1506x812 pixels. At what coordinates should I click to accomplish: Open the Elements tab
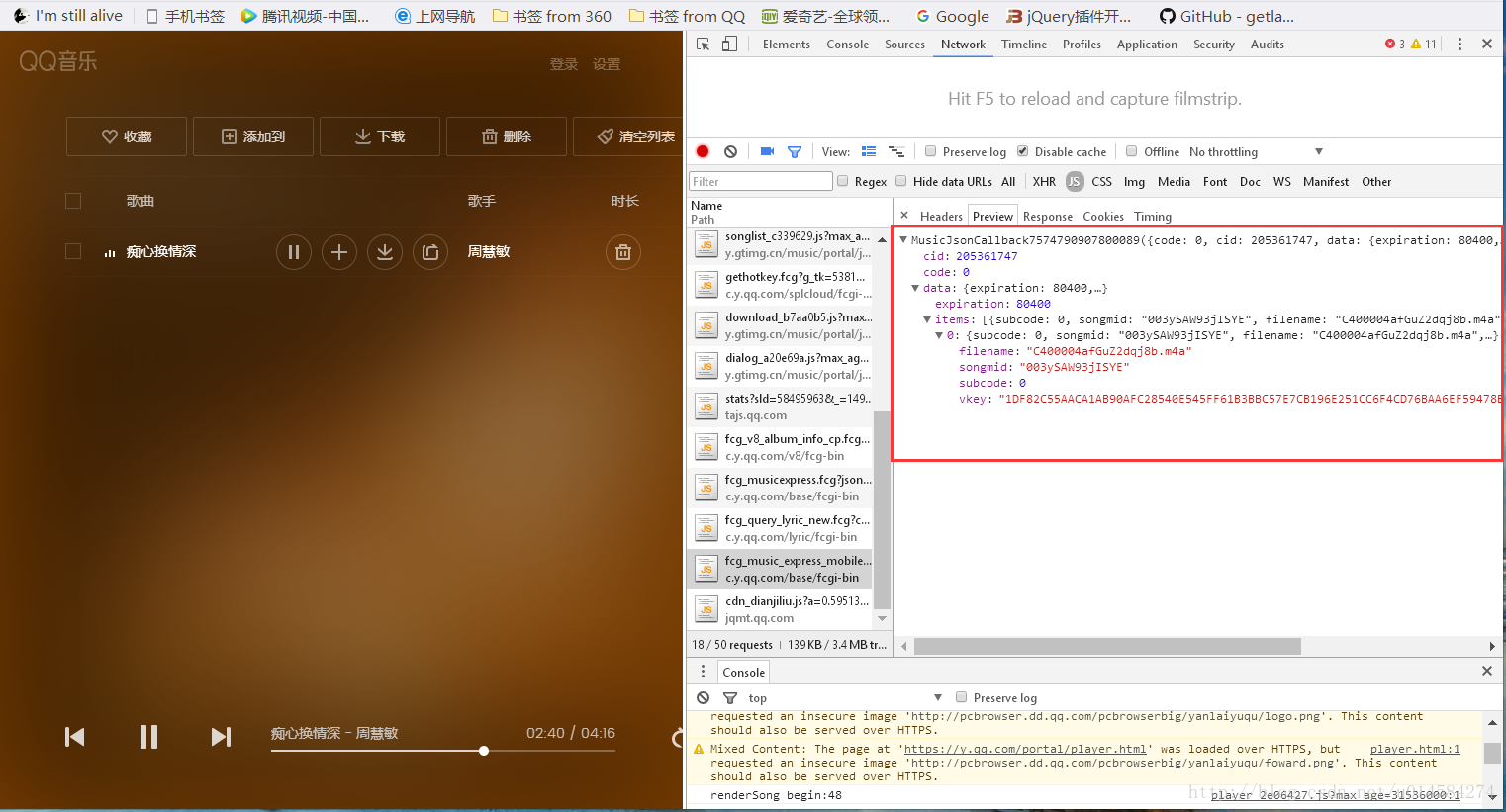click(x=787, y=45)
